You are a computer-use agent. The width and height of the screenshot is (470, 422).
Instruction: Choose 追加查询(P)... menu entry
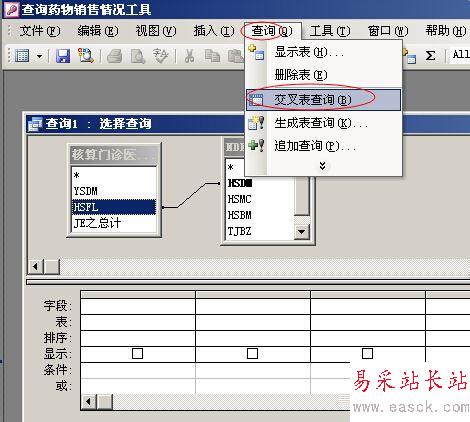(x=323, y=146)
